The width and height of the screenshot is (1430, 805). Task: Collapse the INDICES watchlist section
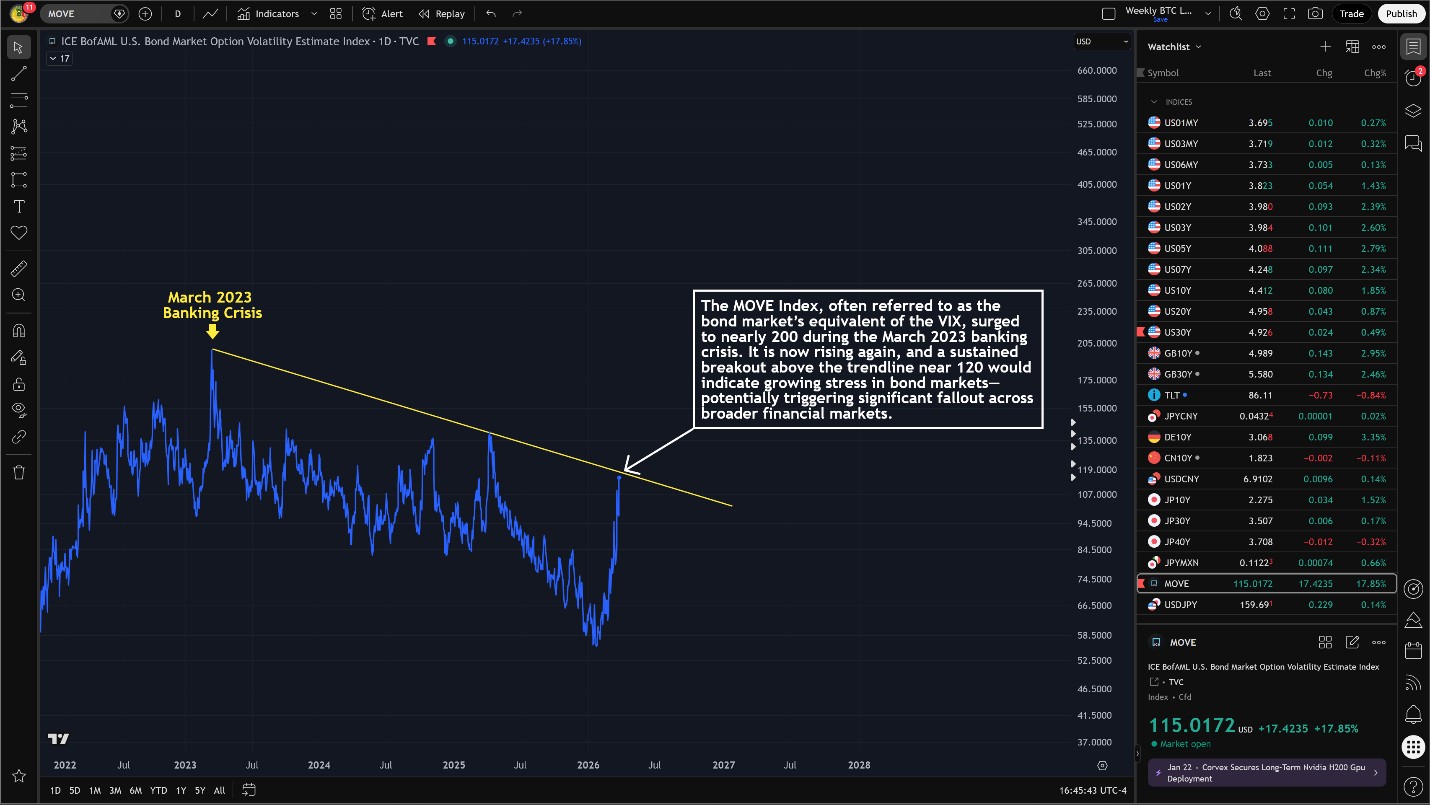coord(1153,102)
